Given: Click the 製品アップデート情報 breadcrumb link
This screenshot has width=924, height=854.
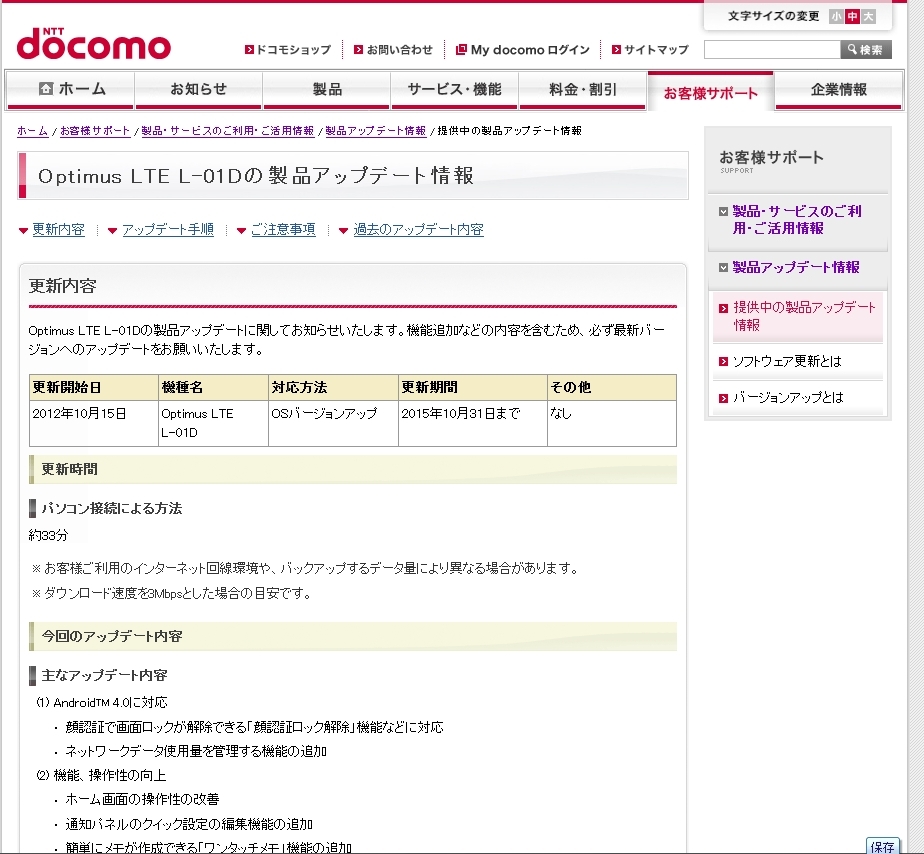Looking at the screenshot, I should coord(375,131).
